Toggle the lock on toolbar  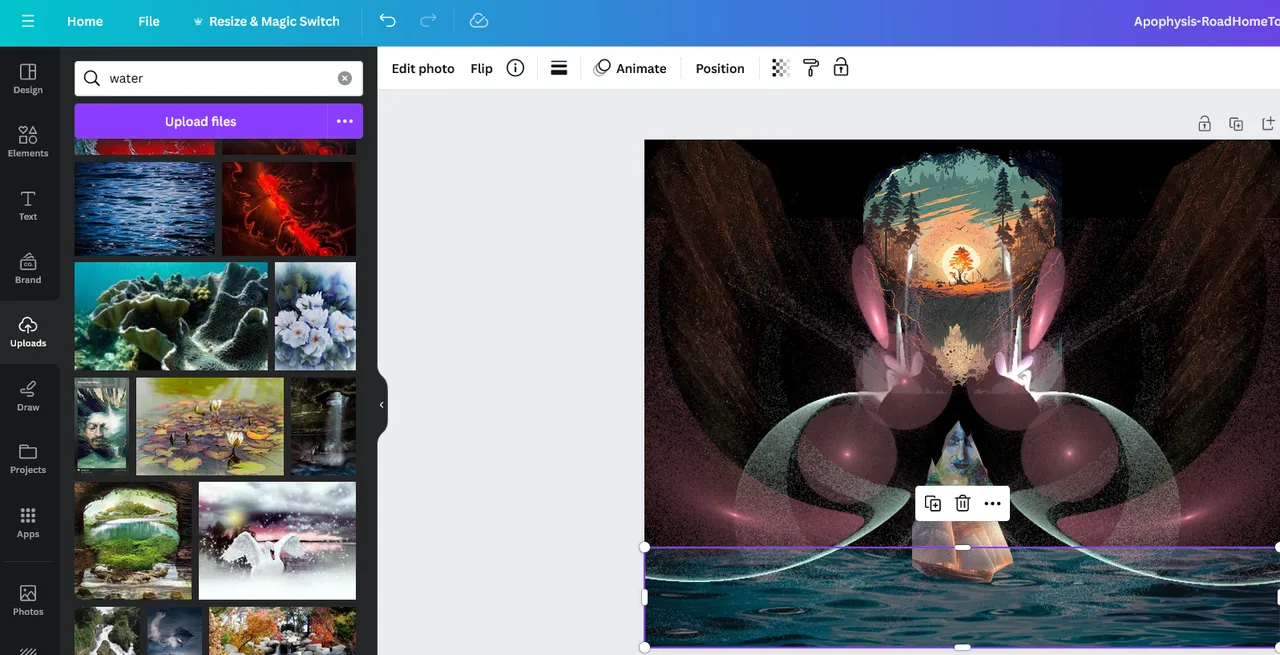[x=841, y=68]
